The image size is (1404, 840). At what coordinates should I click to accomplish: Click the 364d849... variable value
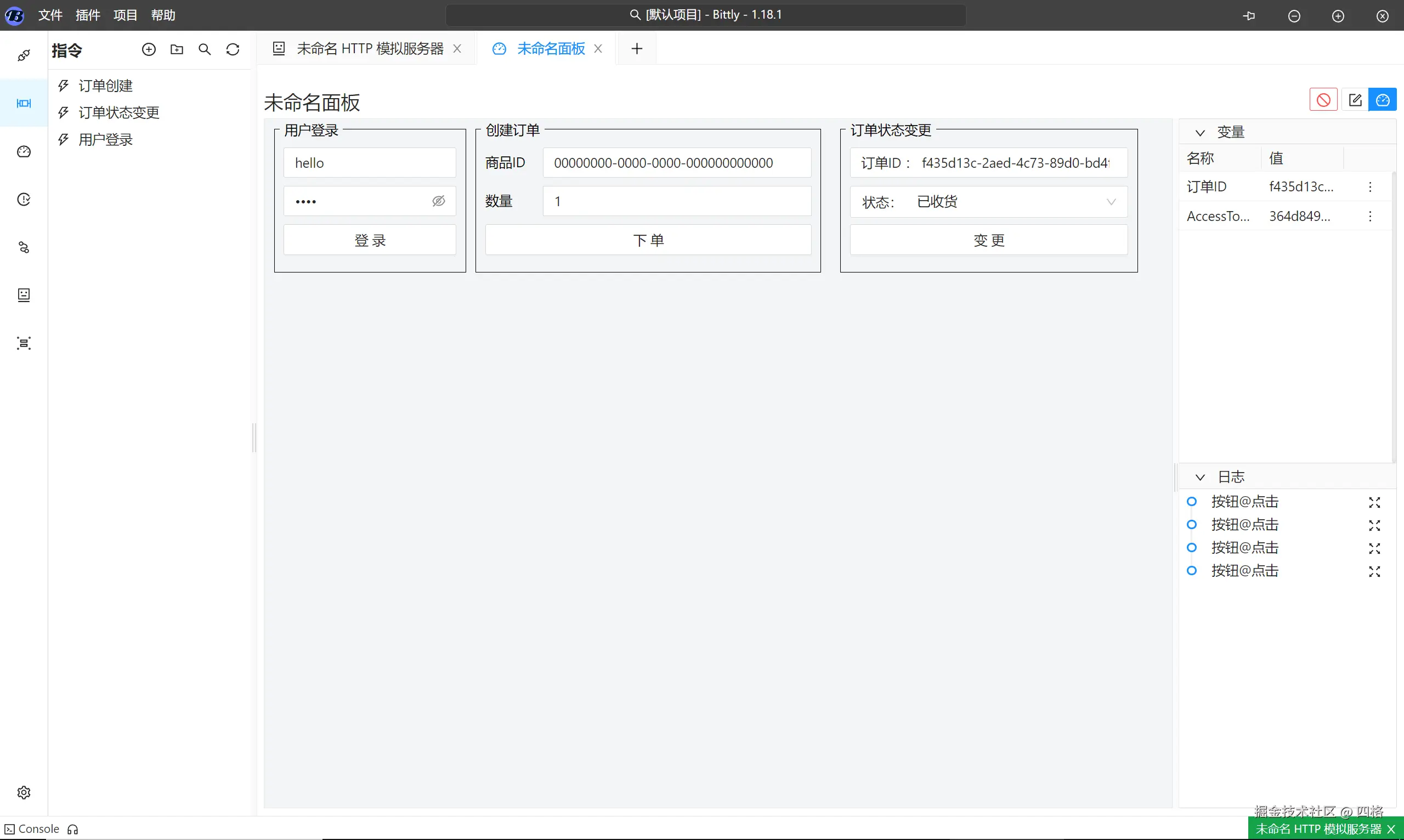[x=1299, y=216]
